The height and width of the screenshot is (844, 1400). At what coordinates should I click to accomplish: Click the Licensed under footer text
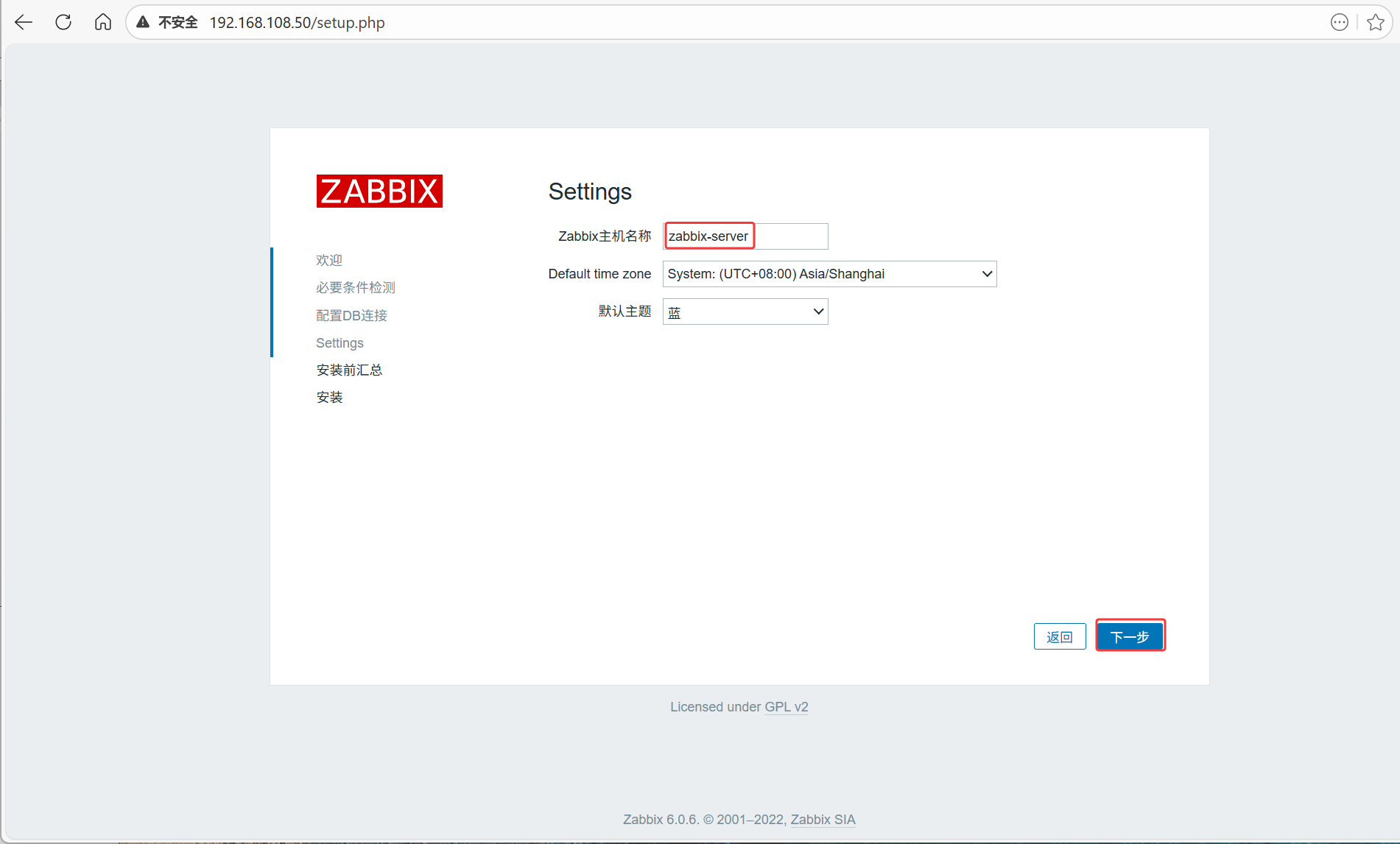pyautogui.click(x=715, y=707)
